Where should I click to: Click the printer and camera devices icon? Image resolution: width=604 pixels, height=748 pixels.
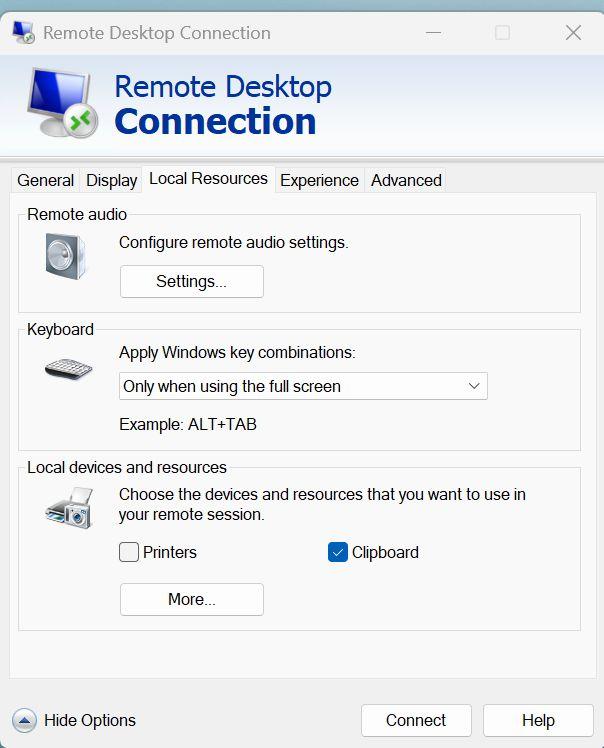[x=69, y=509]
